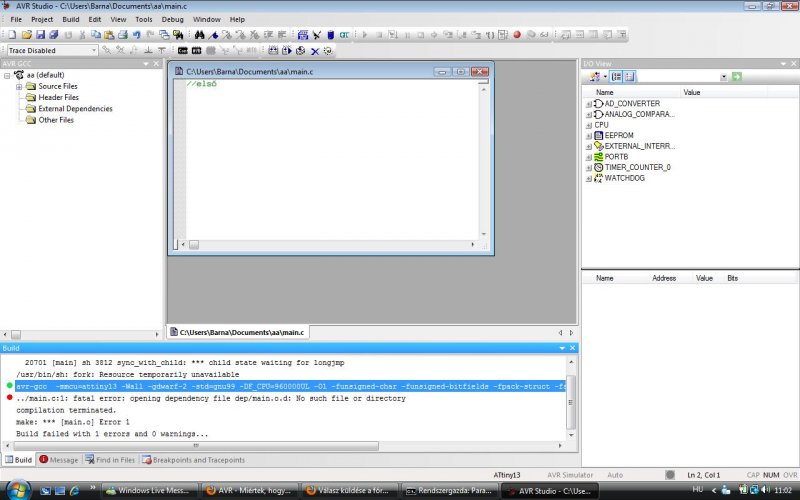Open configuration options with the gear icon
Screen dimensions: 800x500
click(328, 51)
